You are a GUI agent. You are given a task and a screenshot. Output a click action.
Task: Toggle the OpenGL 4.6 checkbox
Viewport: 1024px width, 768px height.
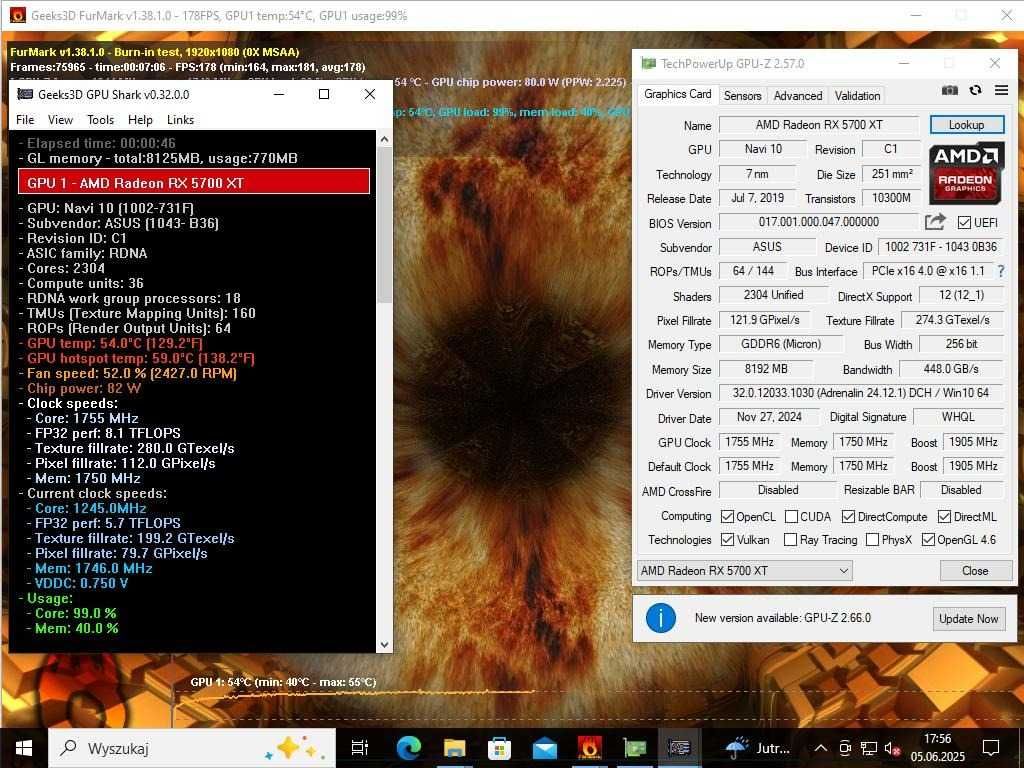(x=928, y=539)
